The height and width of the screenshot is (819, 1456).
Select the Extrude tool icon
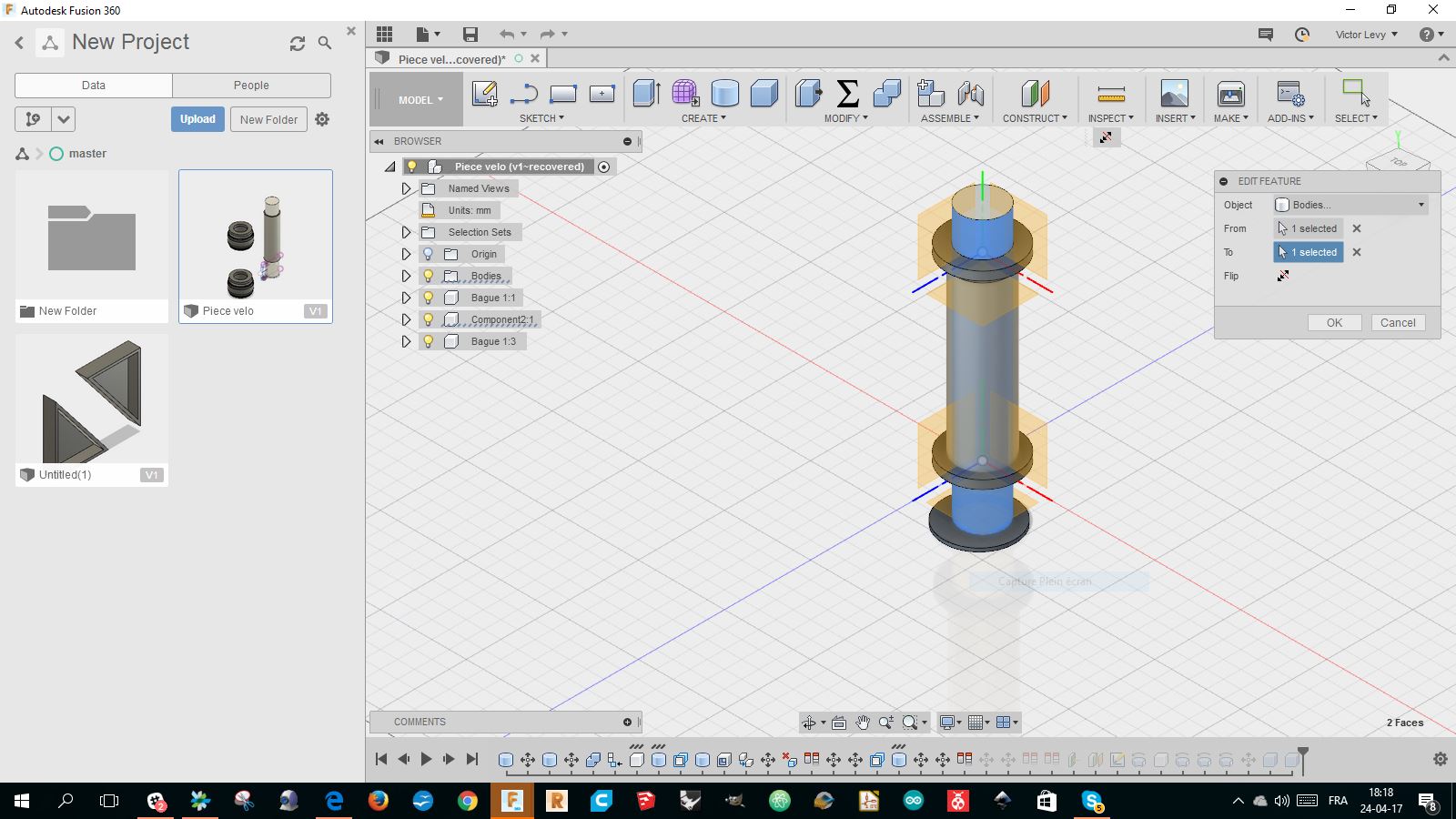[646, 93]
